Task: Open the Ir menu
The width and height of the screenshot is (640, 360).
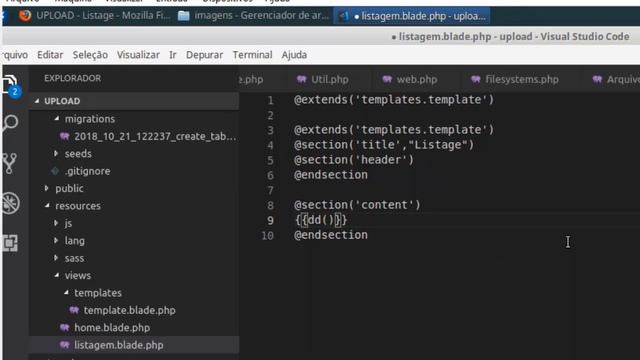Action: click(173, 55)
